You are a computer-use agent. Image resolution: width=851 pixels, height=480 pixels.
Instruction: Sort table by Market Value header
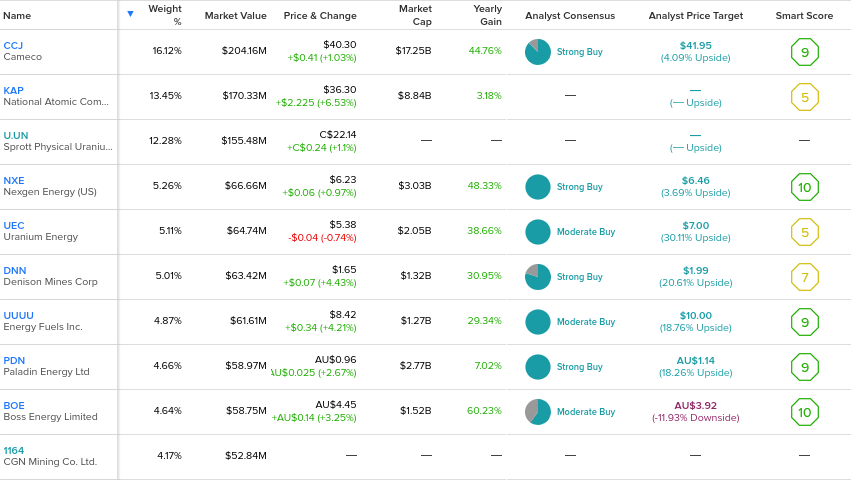tap(235, 16)
